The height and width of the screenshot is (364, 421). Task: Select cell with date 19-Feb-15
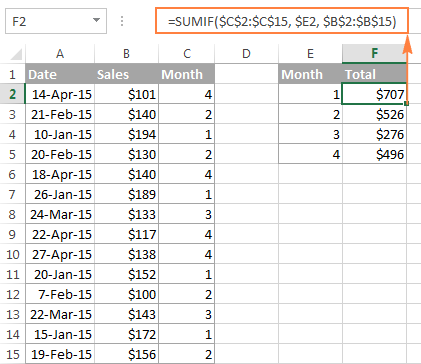tap(60, 354)
